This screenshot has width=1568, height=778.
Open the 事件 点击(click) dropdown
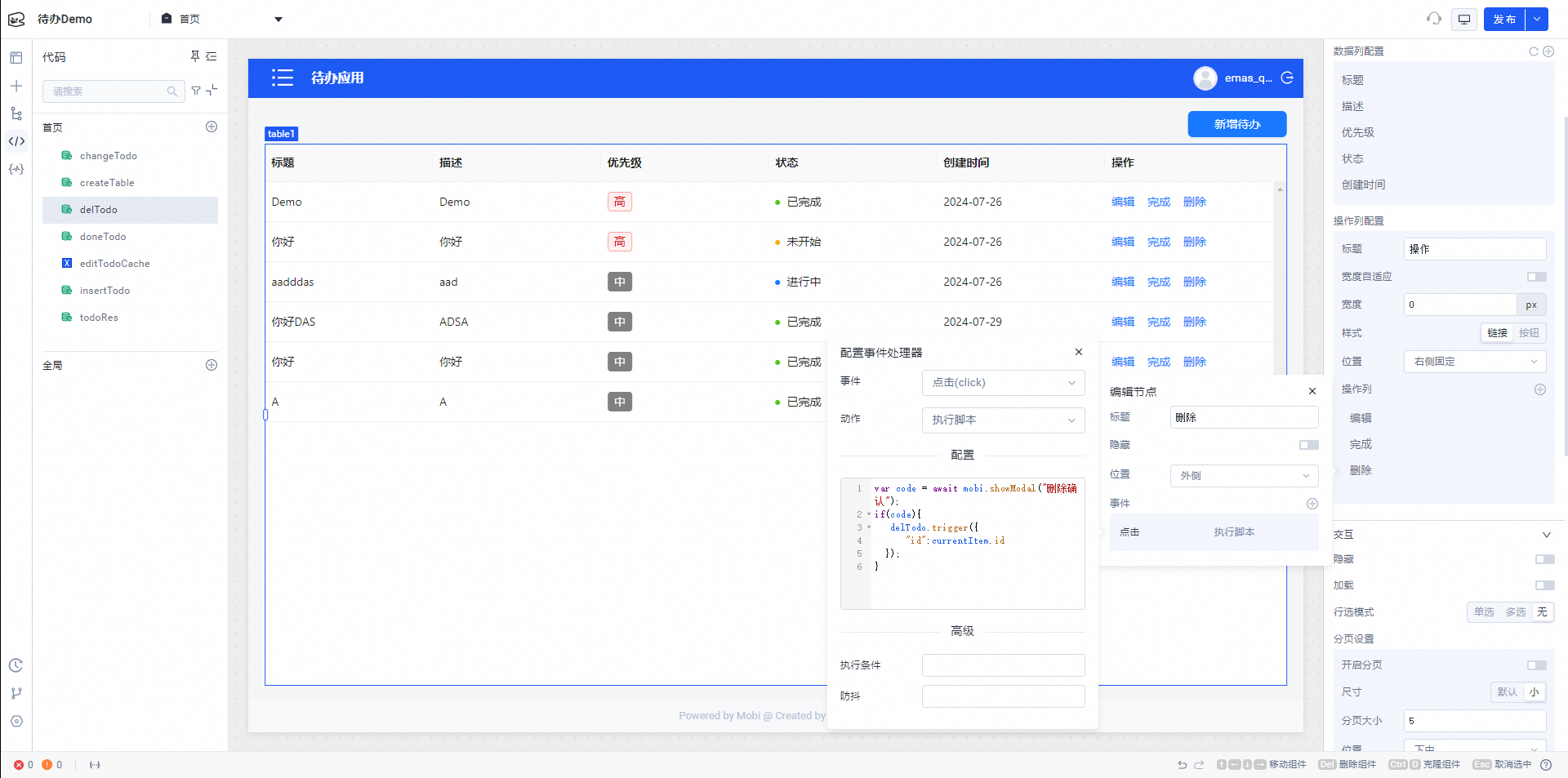(1004, 383)
